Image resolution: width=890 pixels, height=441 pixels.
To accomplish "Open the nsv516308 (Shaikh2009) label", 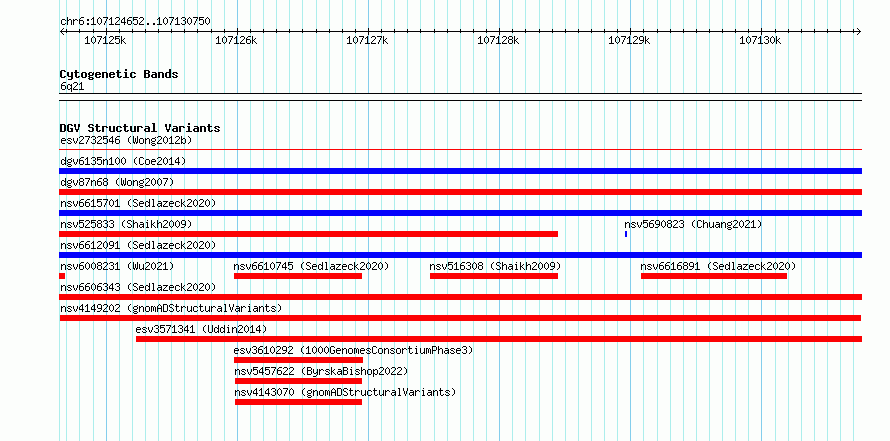I will pos(496,266).
